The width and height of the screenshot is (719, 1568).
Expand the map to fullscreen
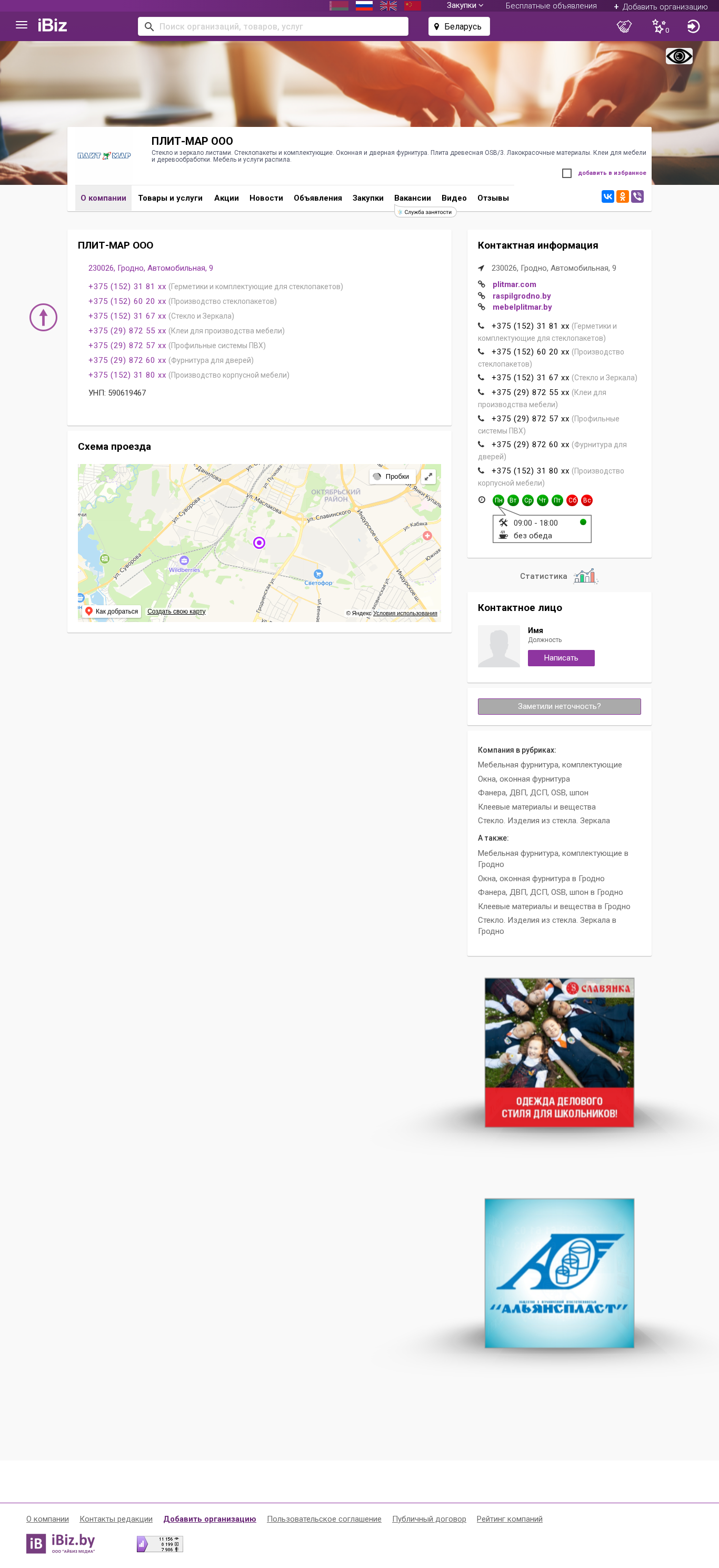pyautogui.click(x=428, y=477)
